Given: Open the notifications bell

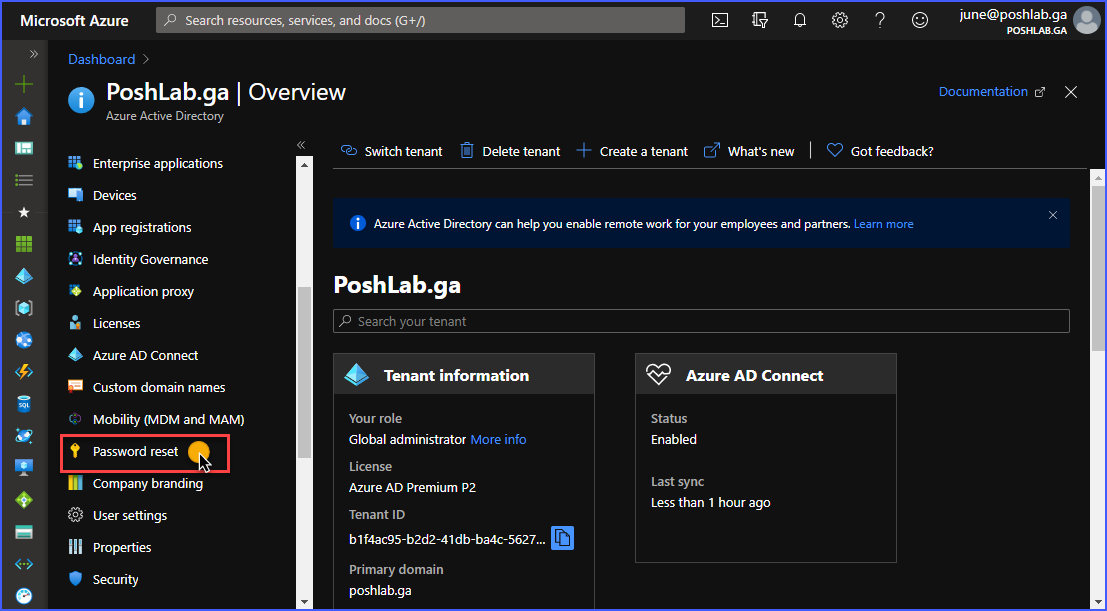Looking at the screenshot, I should [x=800, y=20].
